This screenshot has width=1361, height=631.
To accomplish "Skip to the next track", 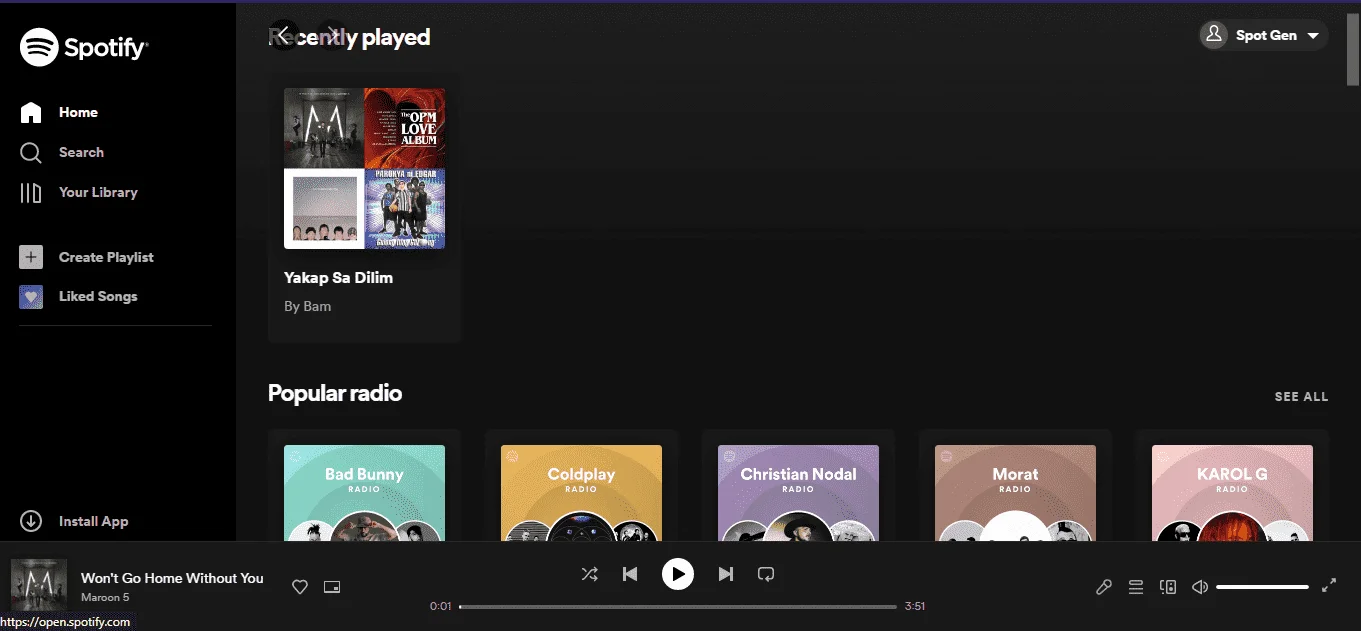I will click(x=726, y=574).
